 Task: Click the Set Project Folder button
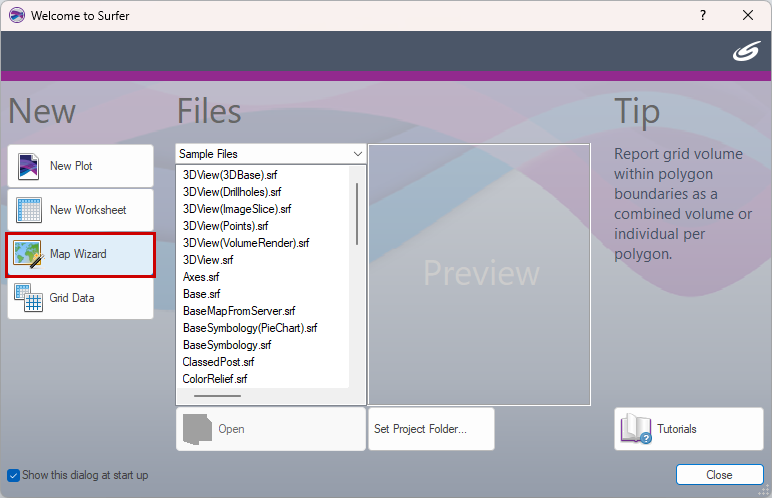pos(431,429)
